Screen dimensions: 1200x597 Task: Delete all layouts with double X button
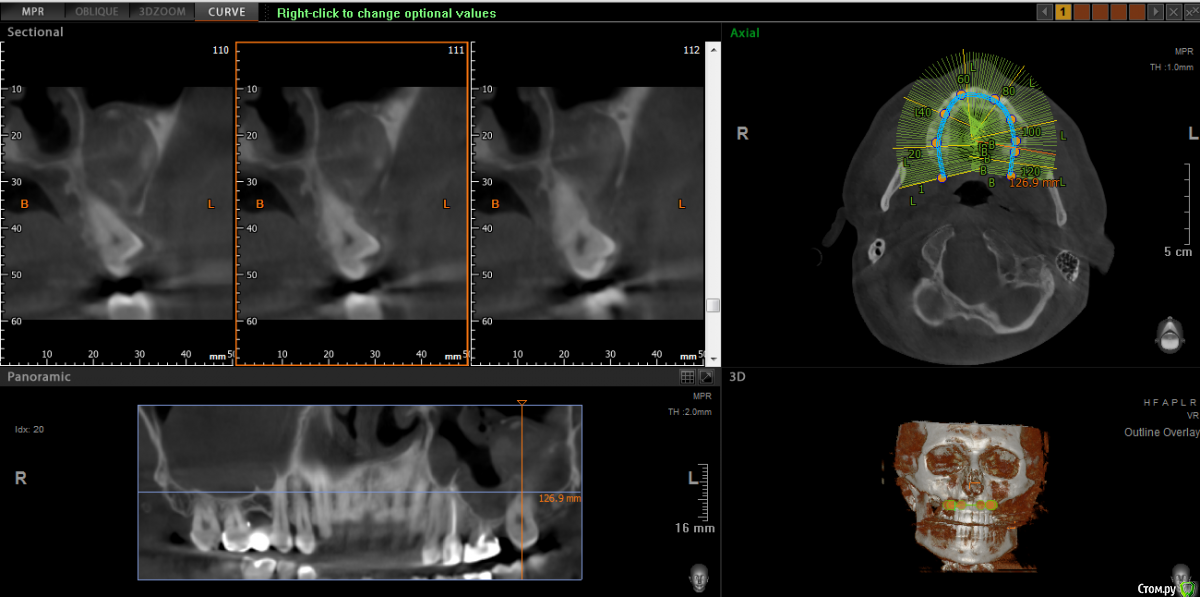(1190, 12)
